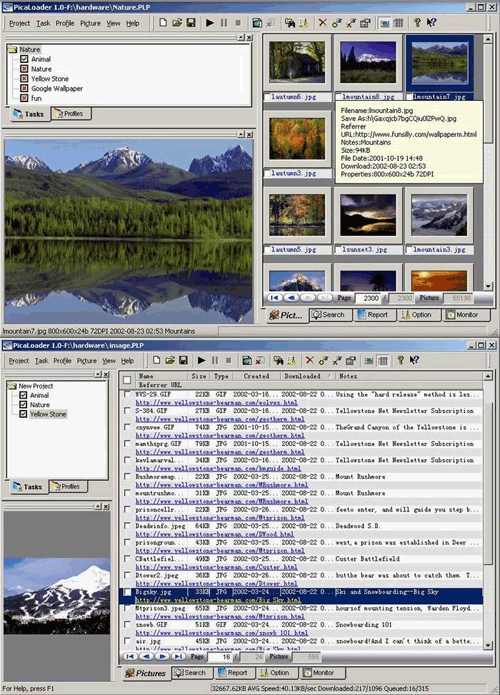Open the Picture menu in Nature.PLP window
The image size is (500, 695).
pos(90,23)
